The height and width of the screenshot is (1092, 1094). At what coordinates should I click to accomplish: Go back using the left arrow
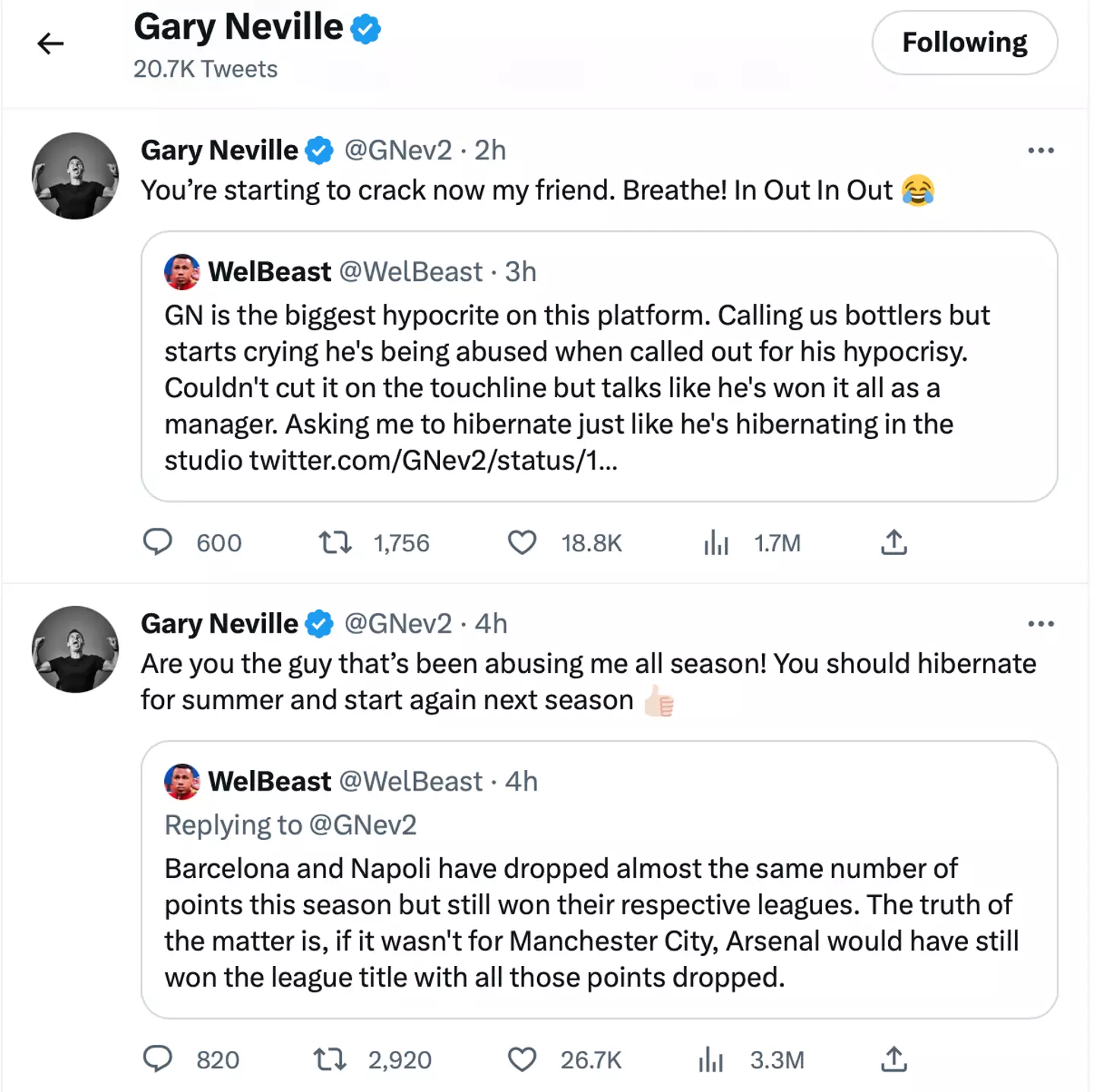(50, 43)
